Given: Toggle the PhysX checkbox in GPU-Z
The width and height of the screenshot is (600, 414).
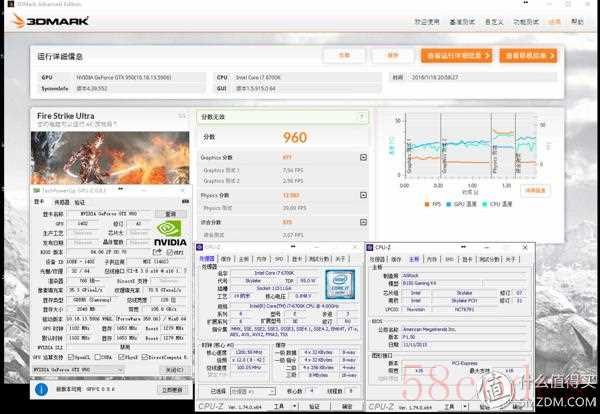Looking at the screenshot, I should coord(121,357).
